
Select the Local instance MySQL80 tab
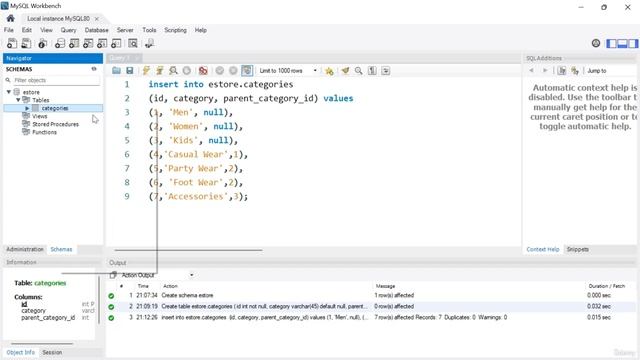58,19
